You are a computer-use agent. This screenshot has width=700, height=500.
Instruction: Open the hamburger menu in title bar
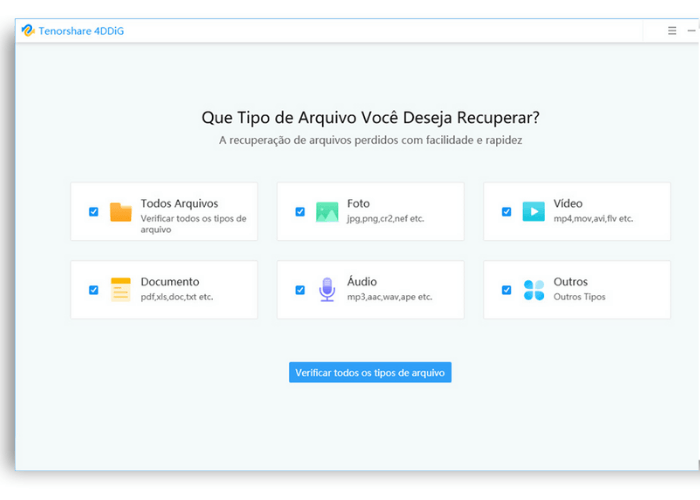click(x=672, y=30)
